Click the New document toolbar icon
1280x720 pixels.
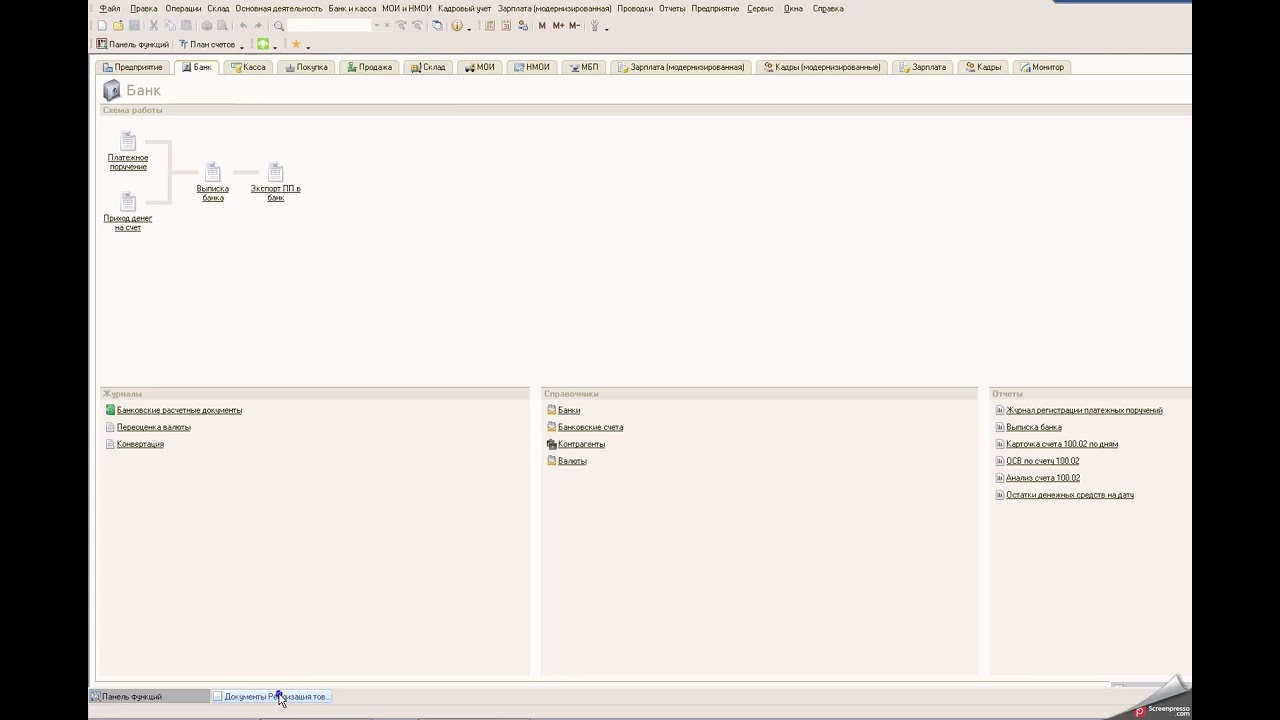click(101, 25)
